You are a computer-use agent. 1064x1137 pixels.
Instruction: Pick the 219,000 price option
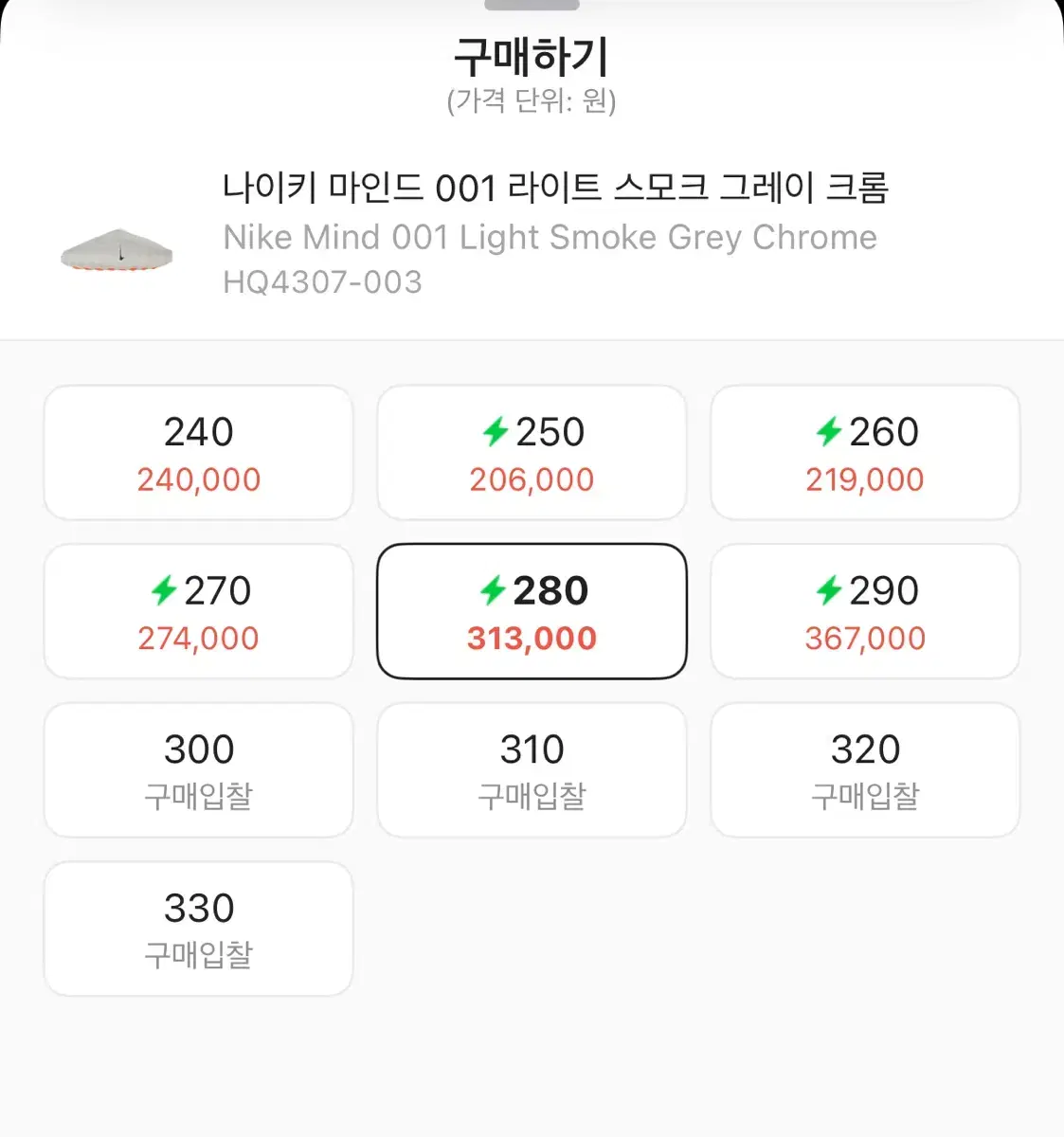tap(865, 453)
